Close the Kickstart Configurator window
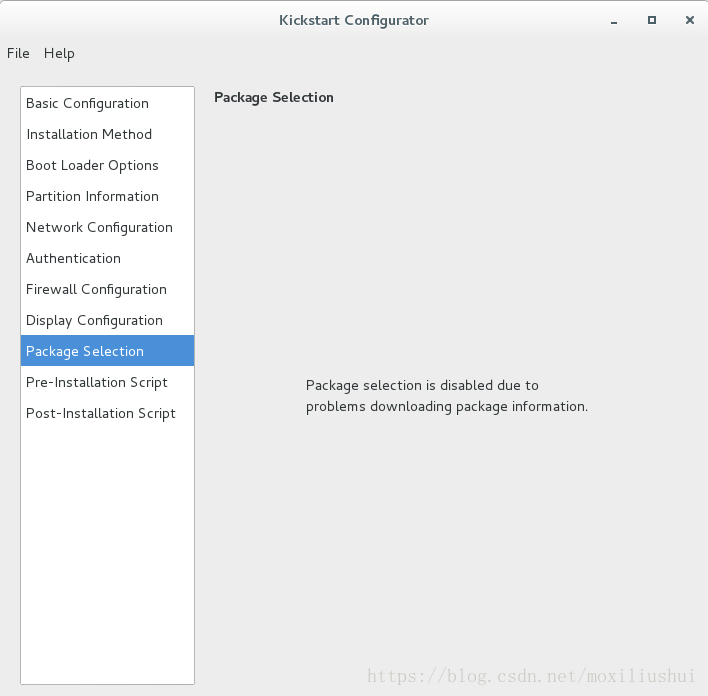 coord(689,20)
